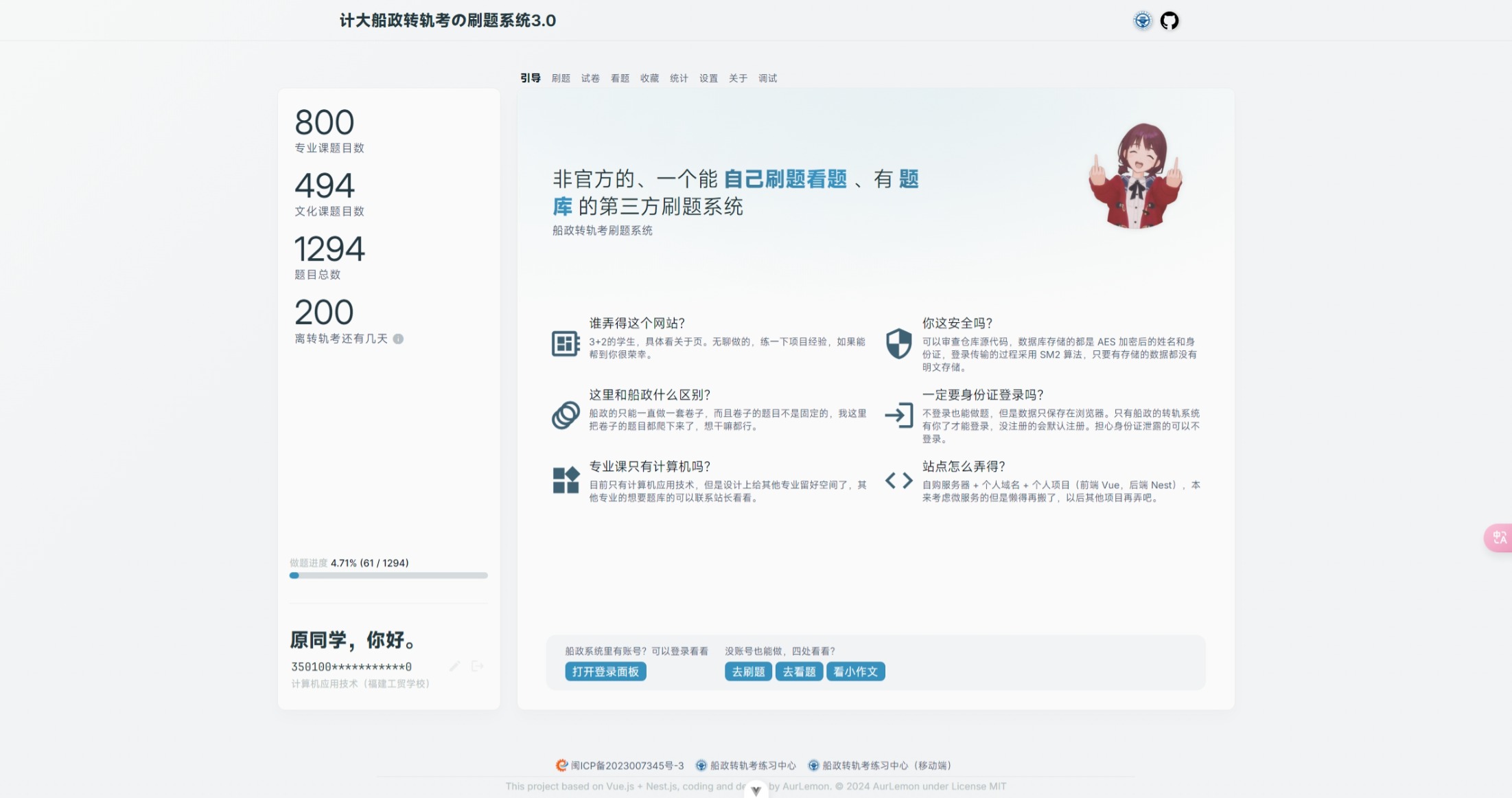The height and width of the screenshot is (798, 1512).
Task: Click the 做题进度 progress bar
Action: 388,575
